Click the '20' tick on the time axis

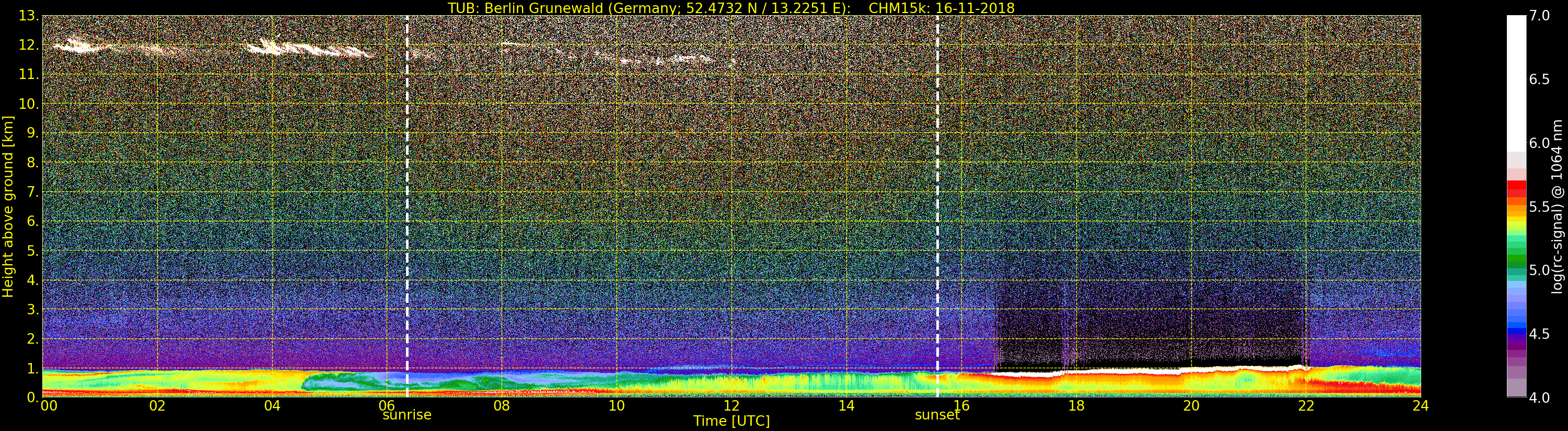click(x=1191, y=405)
